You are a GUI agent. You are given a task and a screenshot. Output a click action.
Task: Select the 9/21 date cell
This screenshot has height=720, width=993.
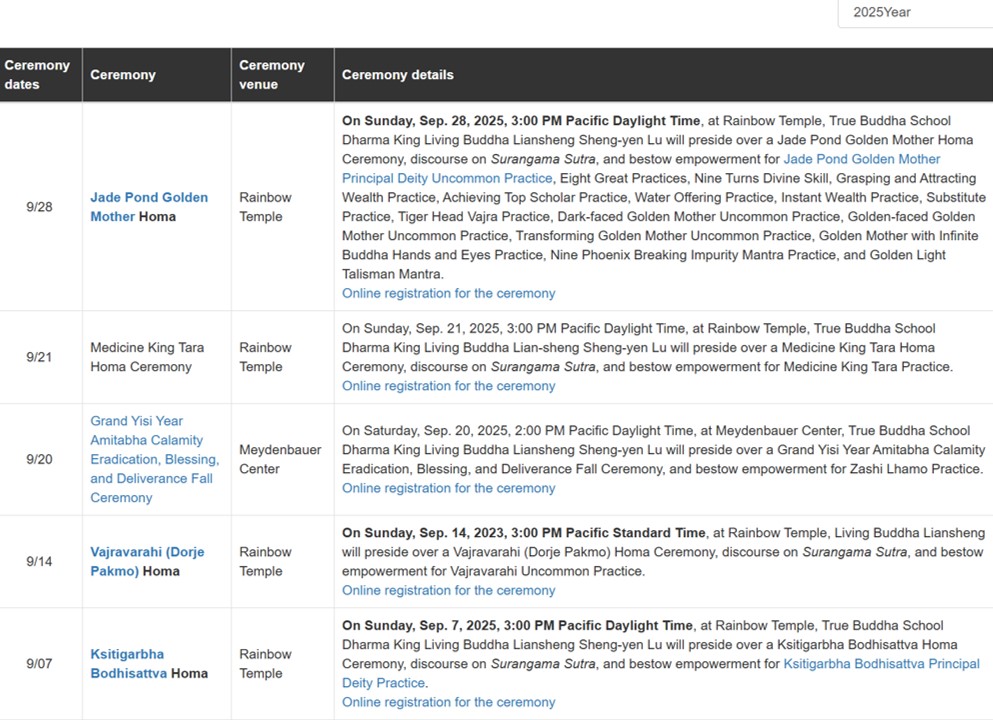pyautogui.click(x=39, y=357)
